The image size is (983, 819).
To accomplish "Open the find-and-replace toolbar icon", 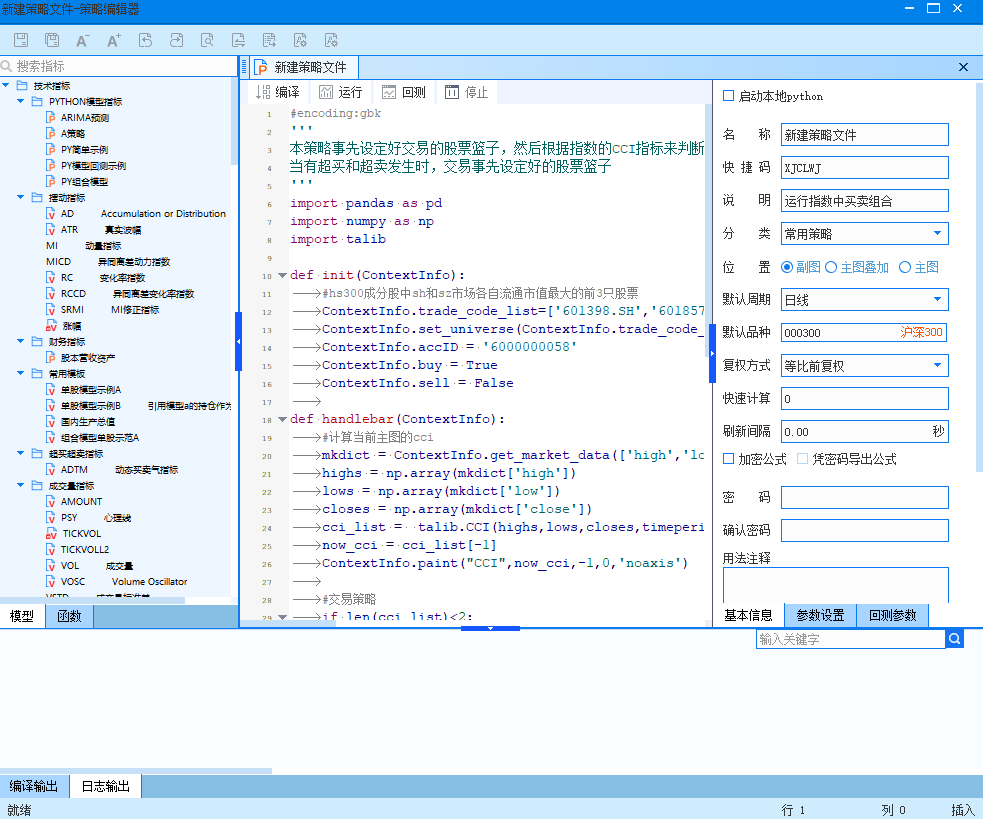I will pyautogui.click(x=238, y=40).
